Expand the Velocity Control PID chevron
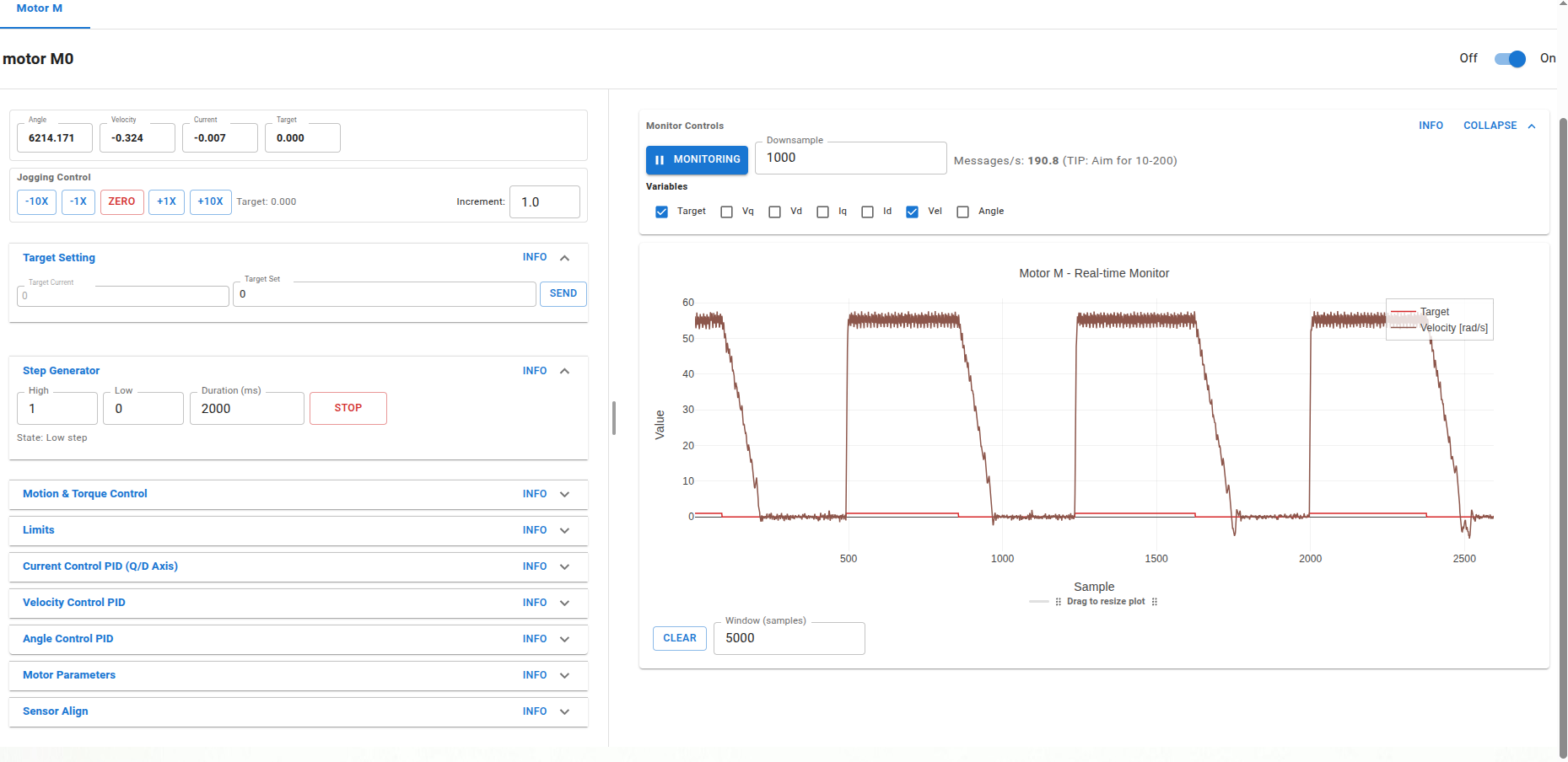 (x=564, y=603)
